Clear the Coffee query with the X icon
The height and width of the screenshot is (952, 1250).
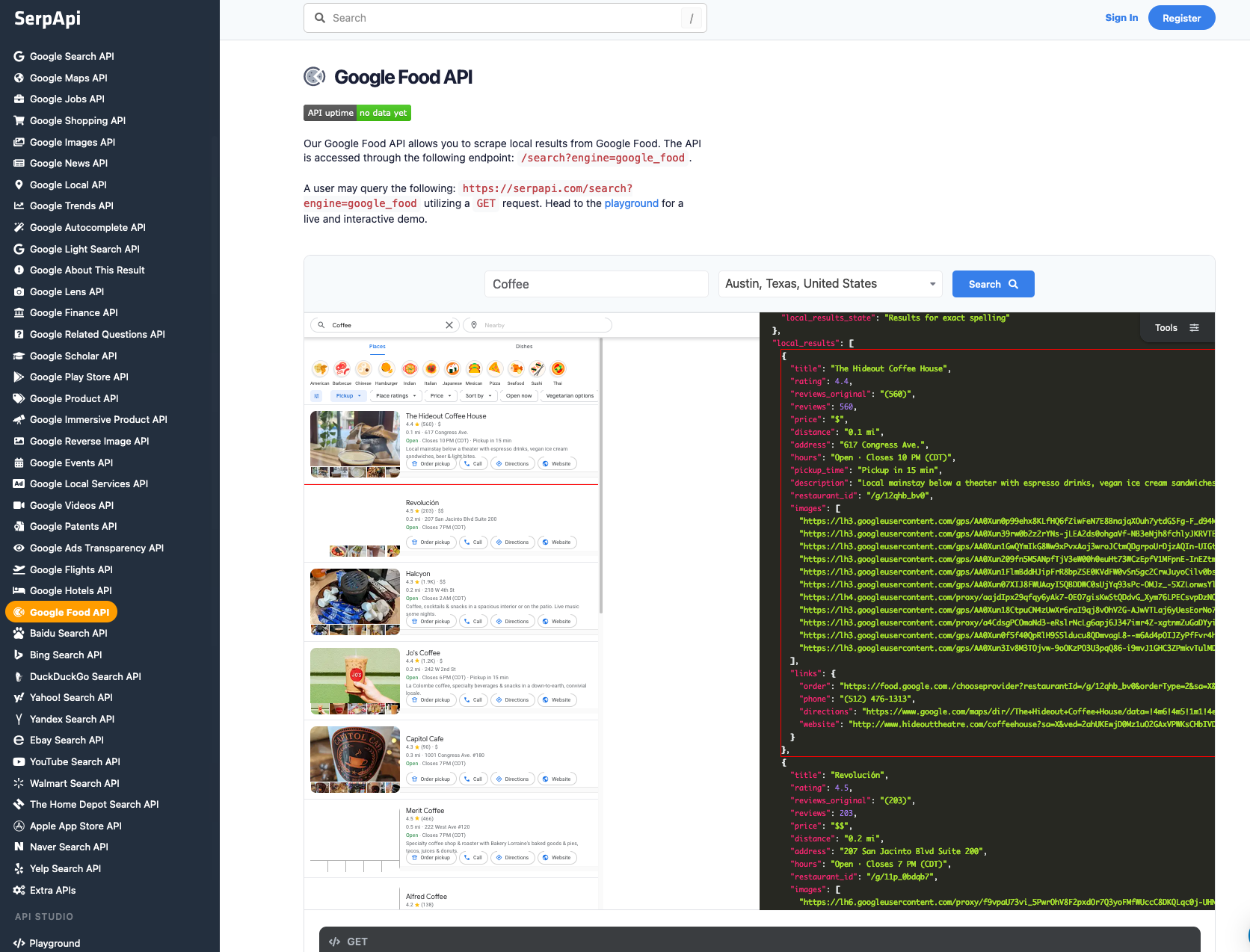(449, 325)
